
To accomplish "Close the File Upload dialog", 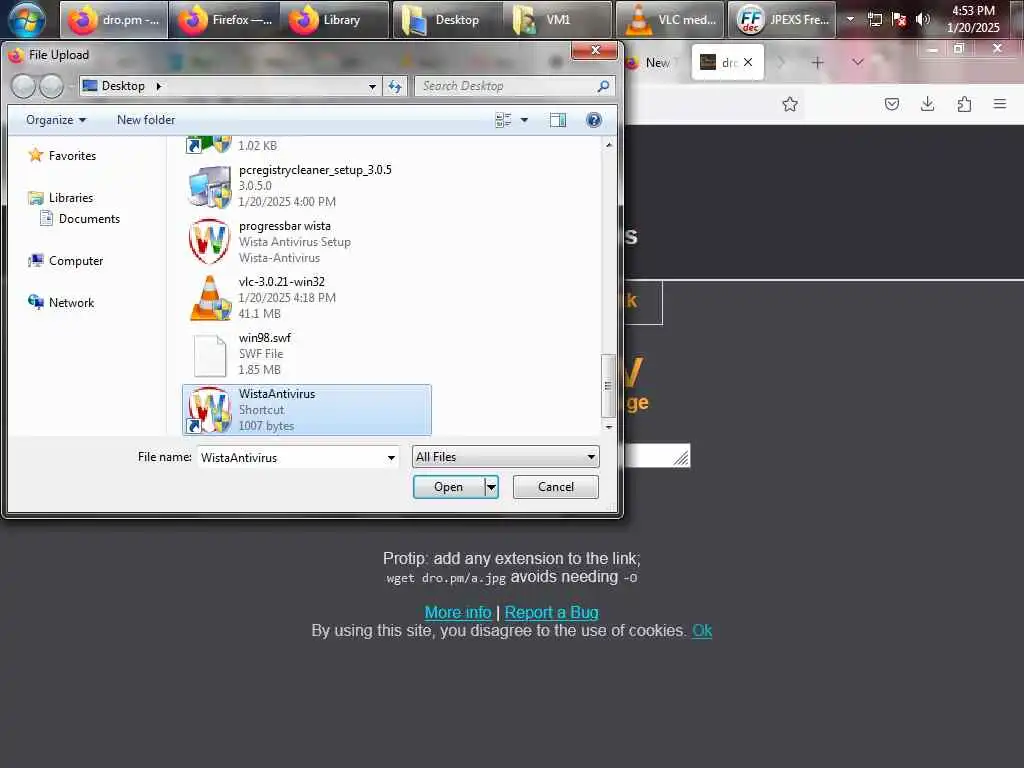I will pos(594,50).
